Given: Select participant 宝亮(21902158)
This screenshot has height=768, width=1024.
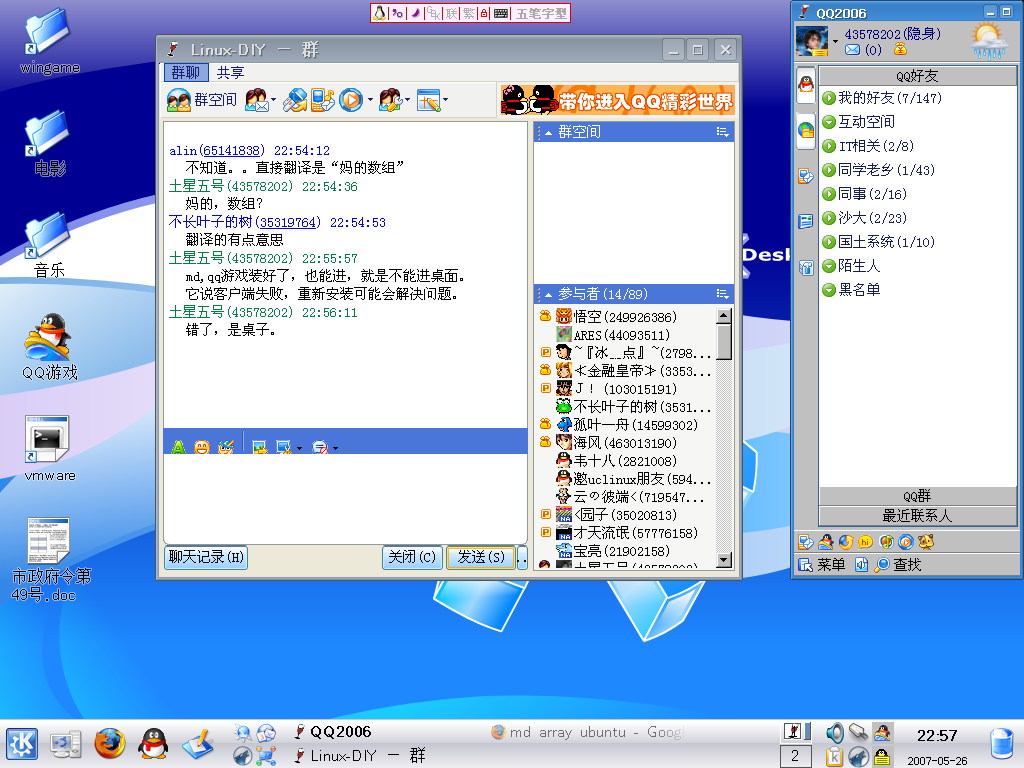Looking at the screenshot, I should pyautogui.click(x=624, y=551).
